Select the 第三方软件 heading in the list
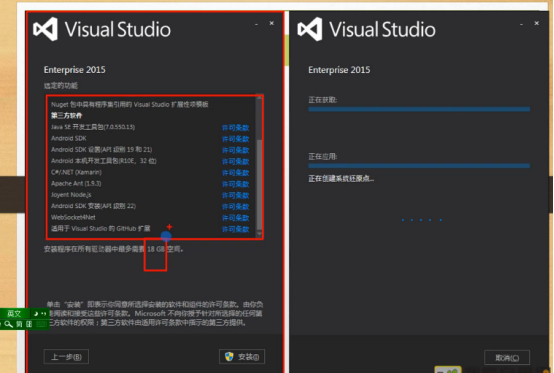The width and height of the screenshot is (554, 373). [66, 116]
